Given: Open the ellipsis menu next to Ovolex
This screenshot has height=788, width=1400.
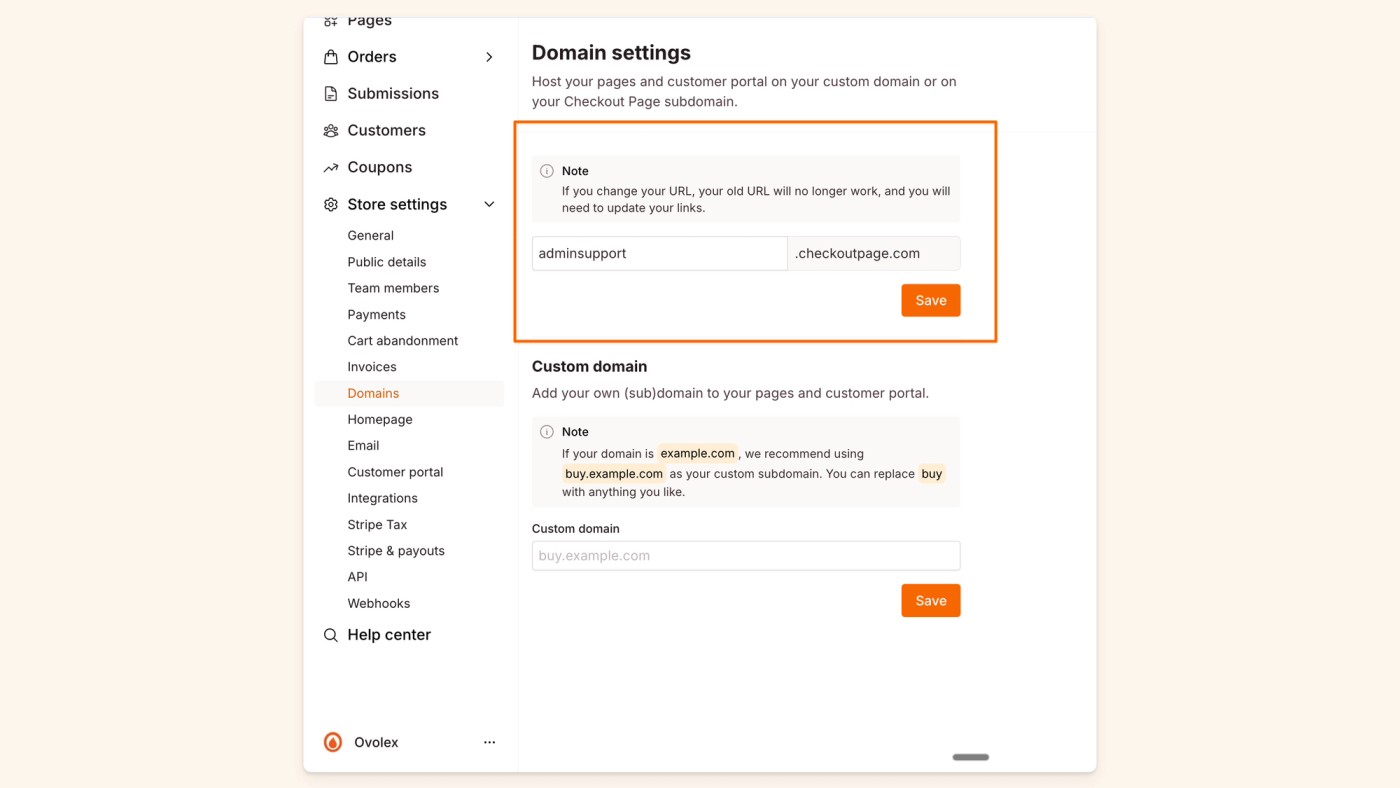Looking at the screenshot, I should click(x=489, y=741).
